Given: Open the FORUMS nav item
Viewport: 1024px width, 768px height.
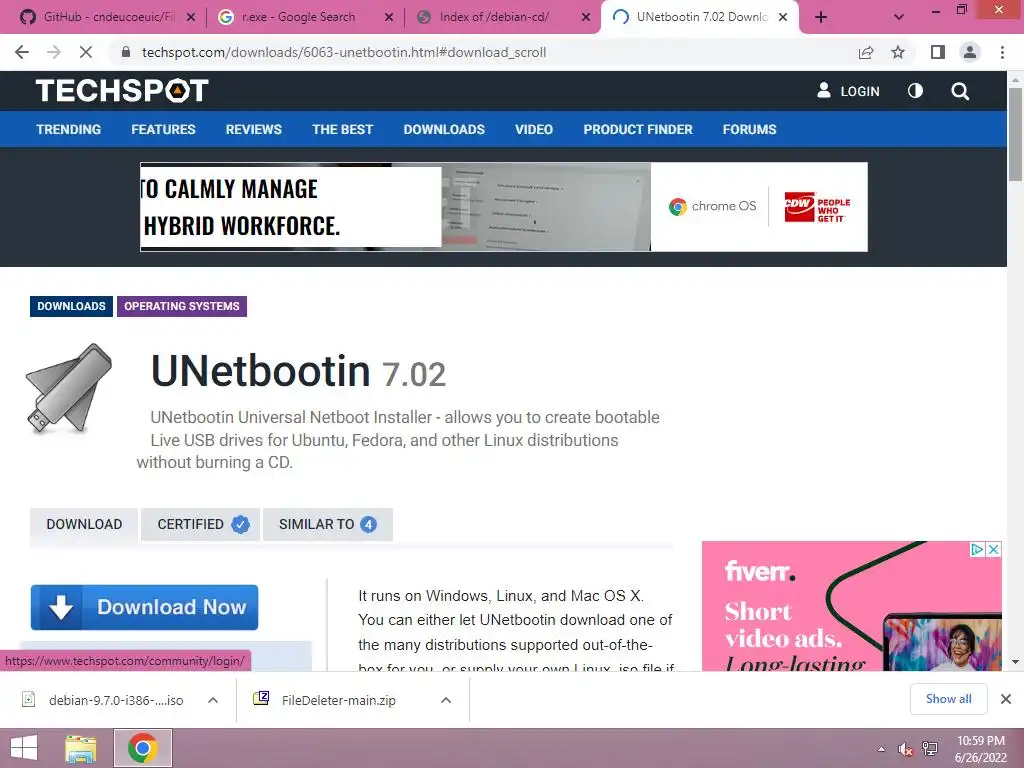Looking at the screenshot, I should pyautogui.click(x=749, y=129).
